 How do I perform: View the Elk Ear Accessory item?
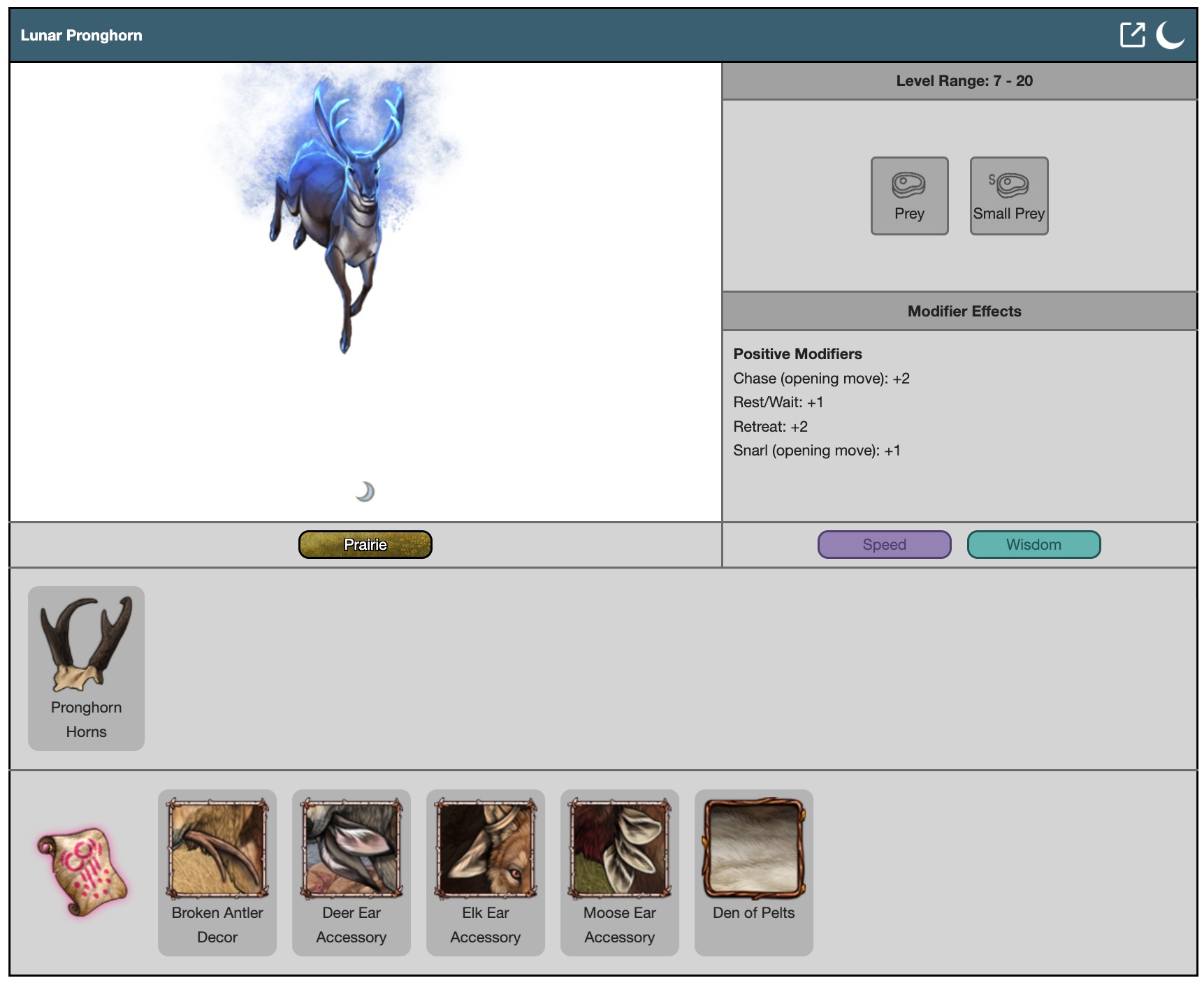(485, 871)
